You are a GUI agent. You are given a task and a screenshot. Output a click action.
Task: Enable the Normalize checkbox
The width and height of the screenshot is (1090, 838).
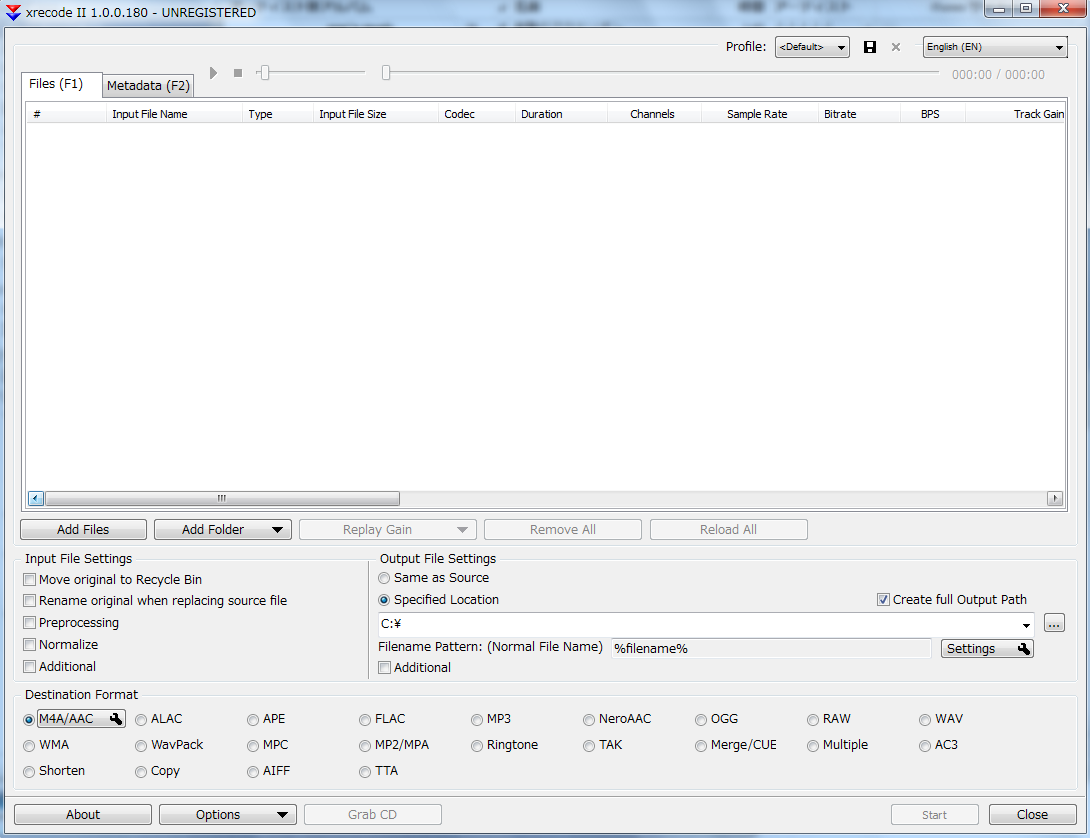point(29,644)
